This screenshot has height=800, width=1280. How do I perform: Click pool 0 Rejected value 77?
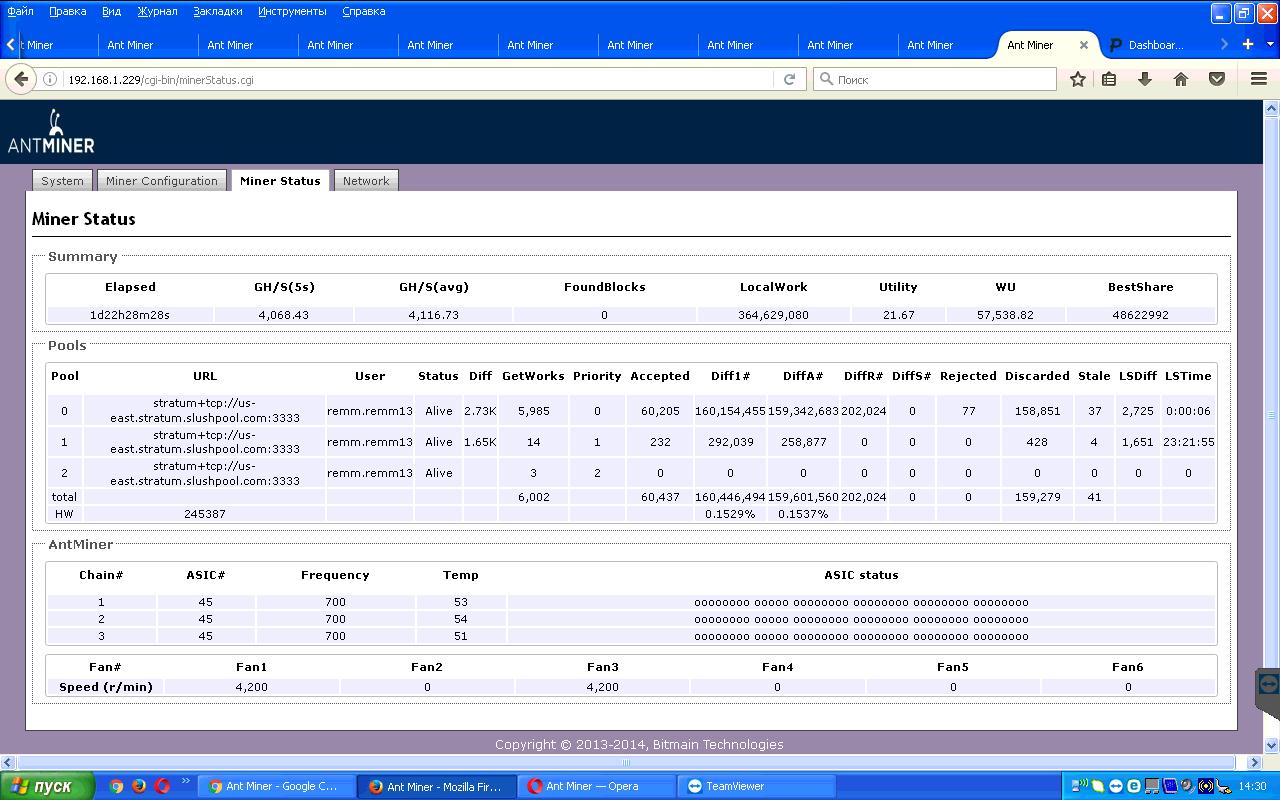coord(968,411)
